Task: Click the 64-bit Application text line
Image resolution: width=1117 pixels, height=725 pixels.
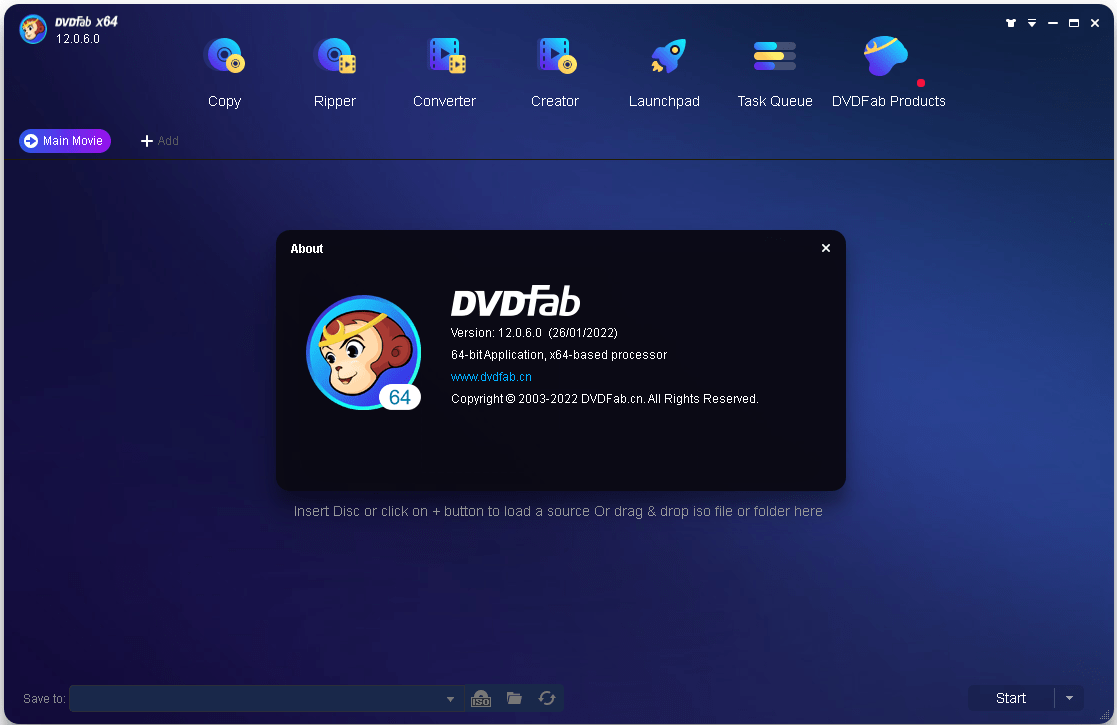Action: [559, 355]
